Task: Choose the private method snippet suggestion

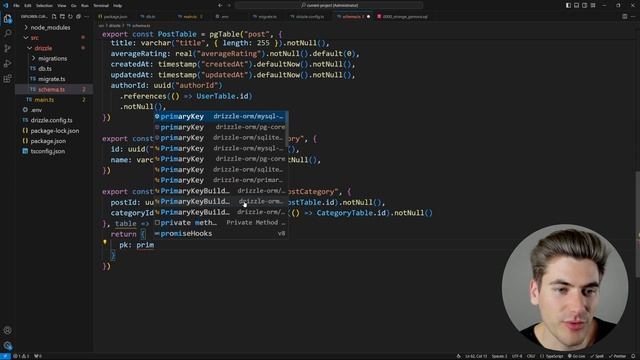Action: [221, 223]
